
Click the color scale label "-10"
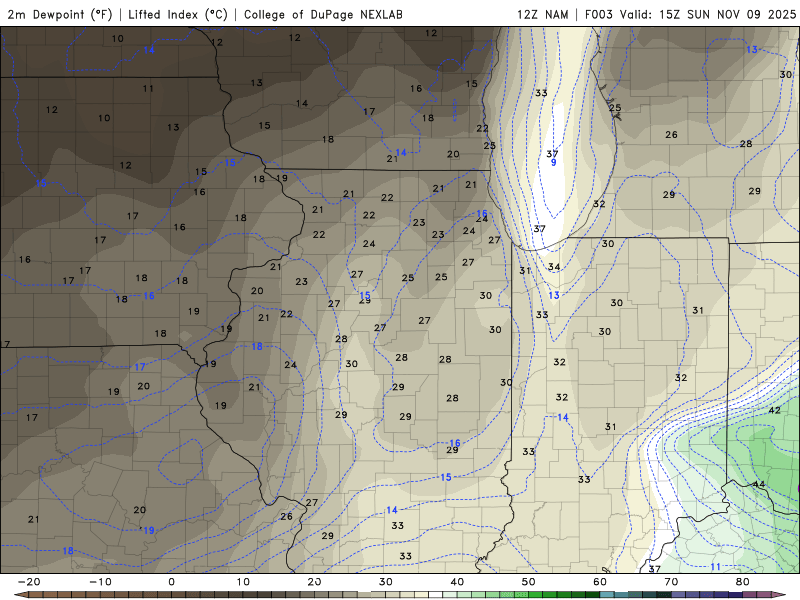pos(100,582)
